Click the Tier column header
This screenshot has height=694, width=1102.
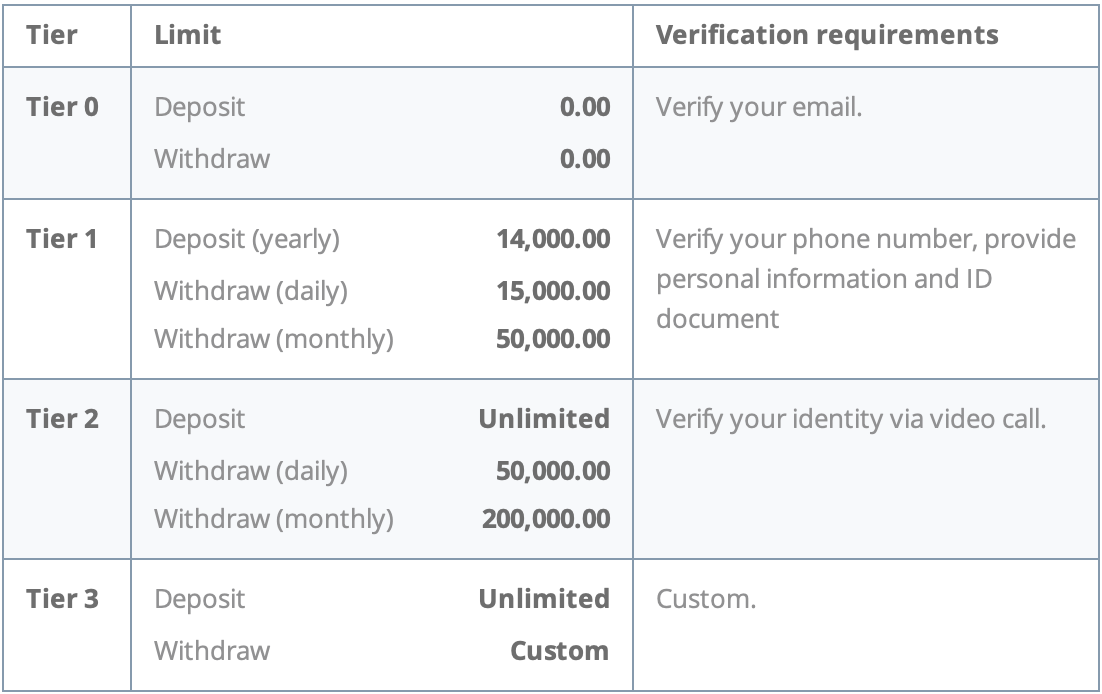tap(51, 34)
